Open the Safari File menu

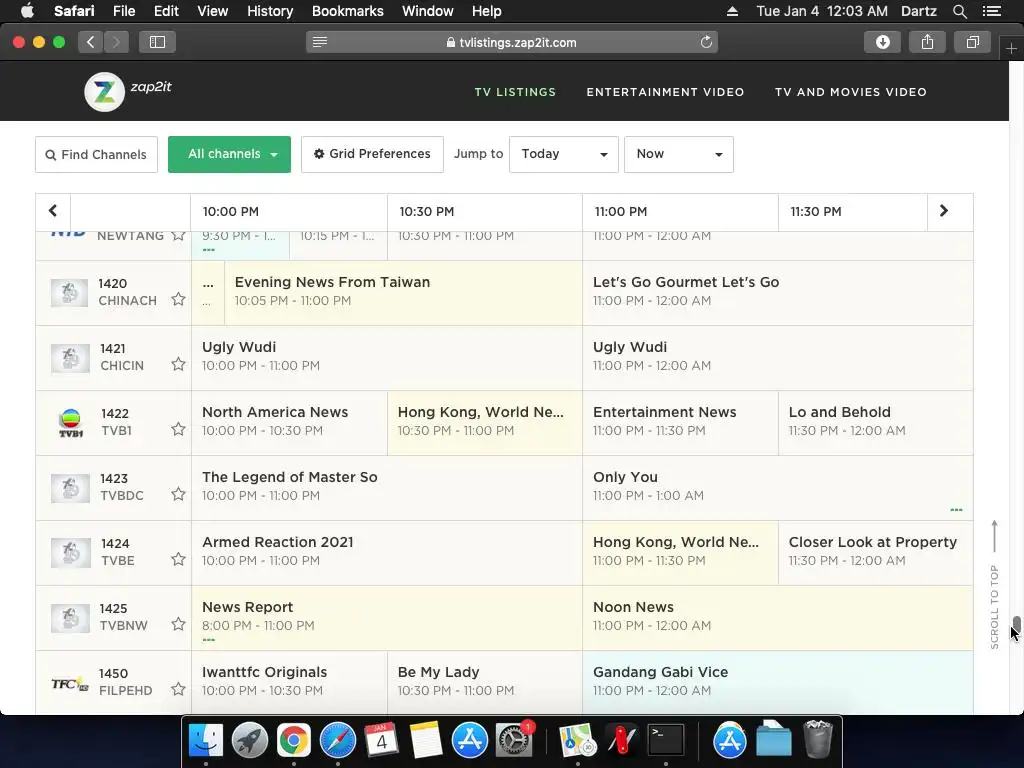[x=123, y=11]
